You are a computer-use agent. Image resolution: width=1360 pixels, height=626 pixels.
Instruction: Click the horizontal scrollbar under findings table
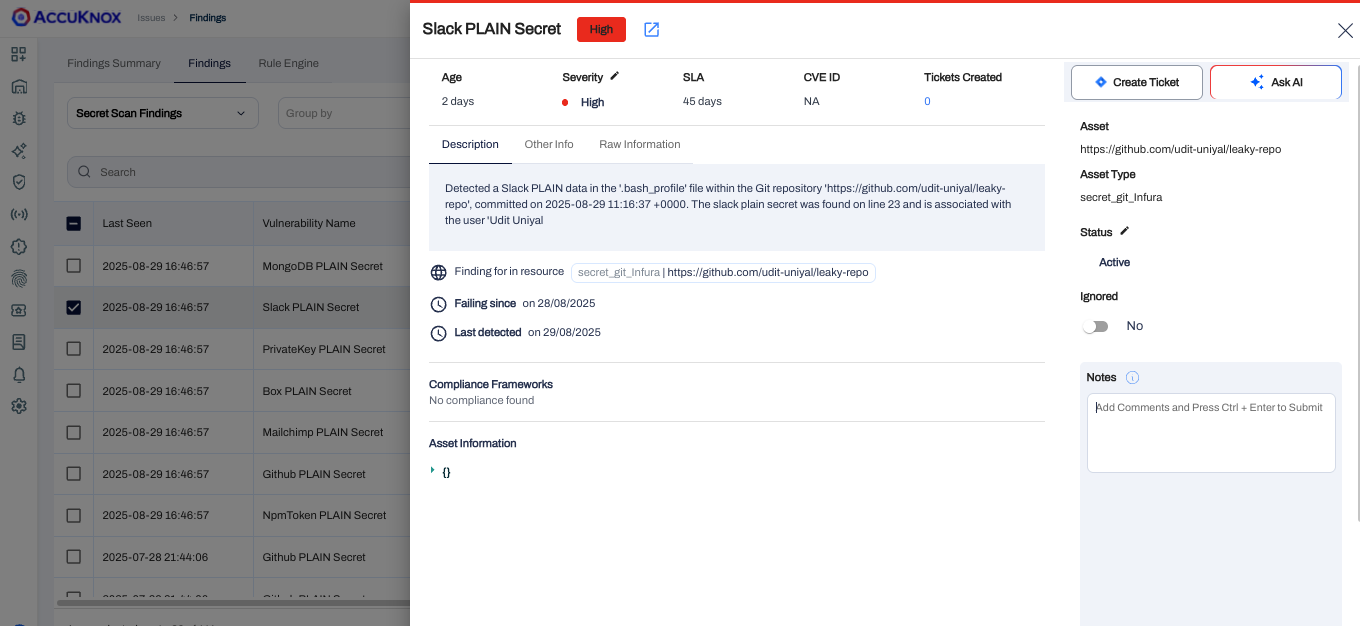230,603
